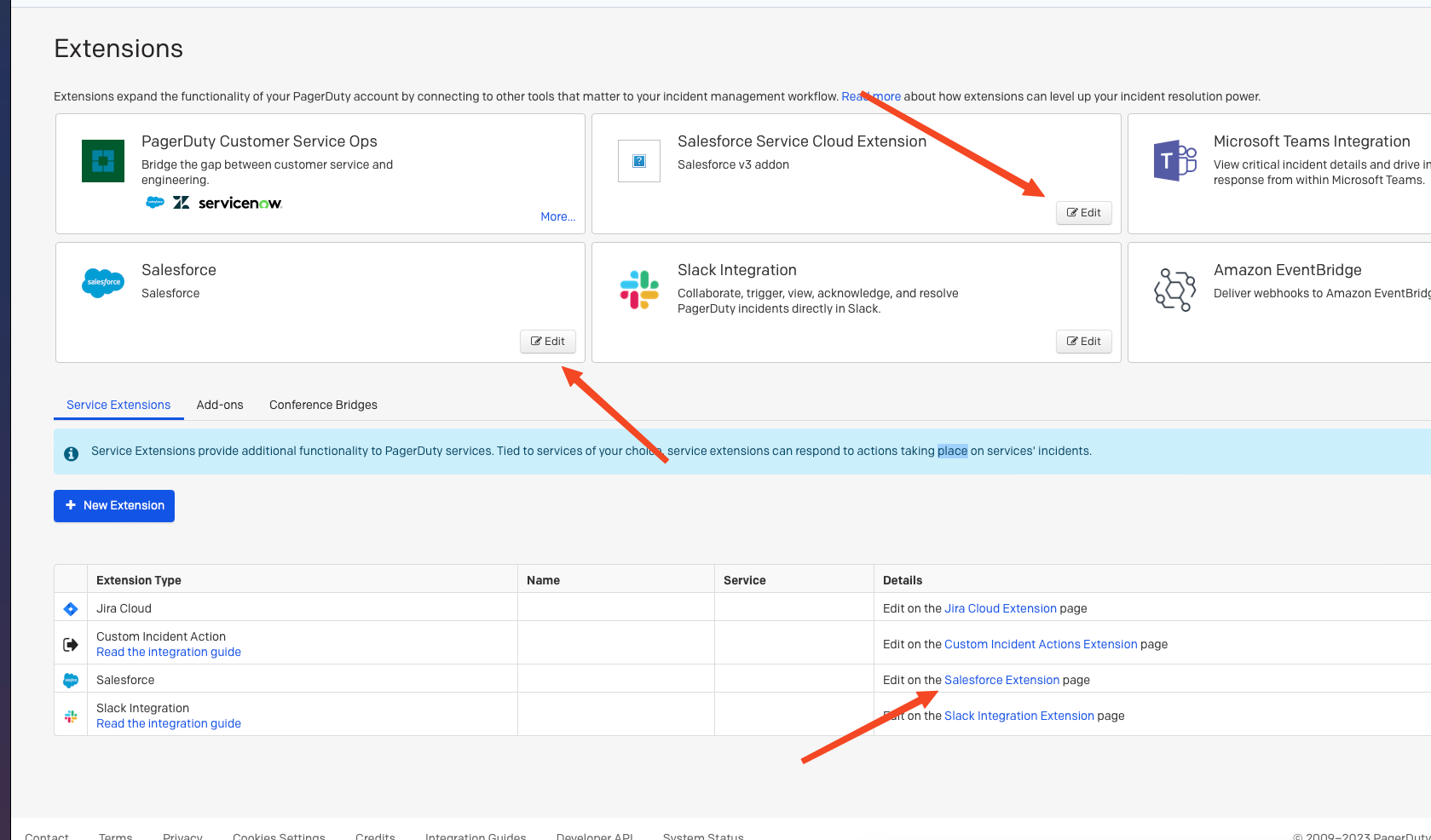
Task: Open Developer API in the footer
Action: coord(595,837)
